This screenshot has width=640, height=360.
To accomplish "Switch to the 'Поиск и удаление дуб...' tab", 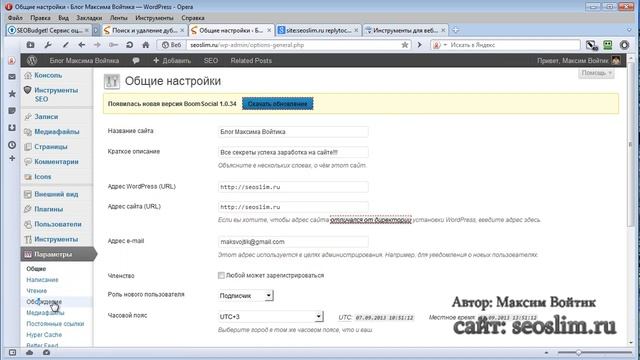I will click(144, 30).
